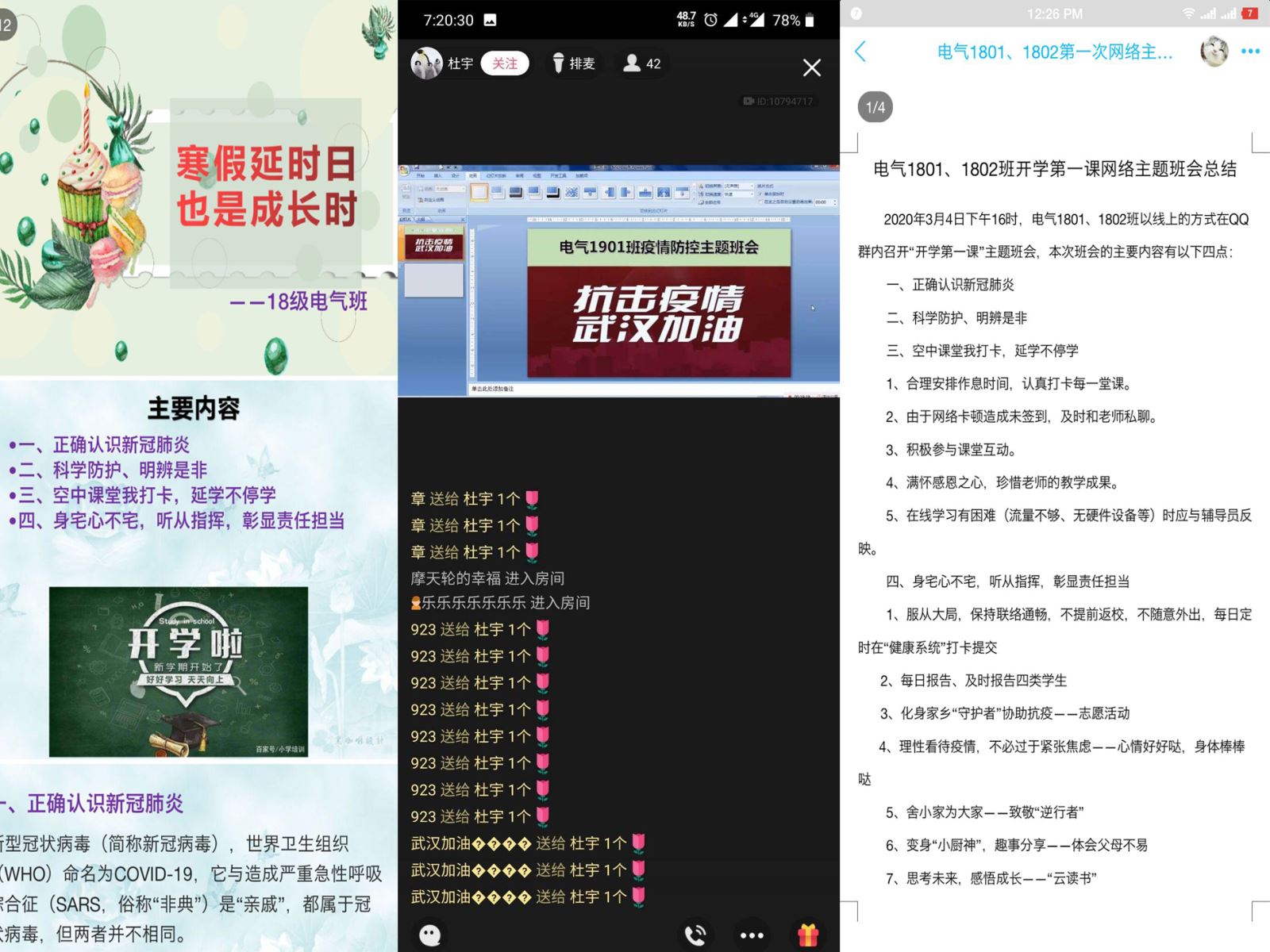This screenshot has width=1270, height=952.
Task: Open the gift box in live room
Action: click(x=808, y=935)
